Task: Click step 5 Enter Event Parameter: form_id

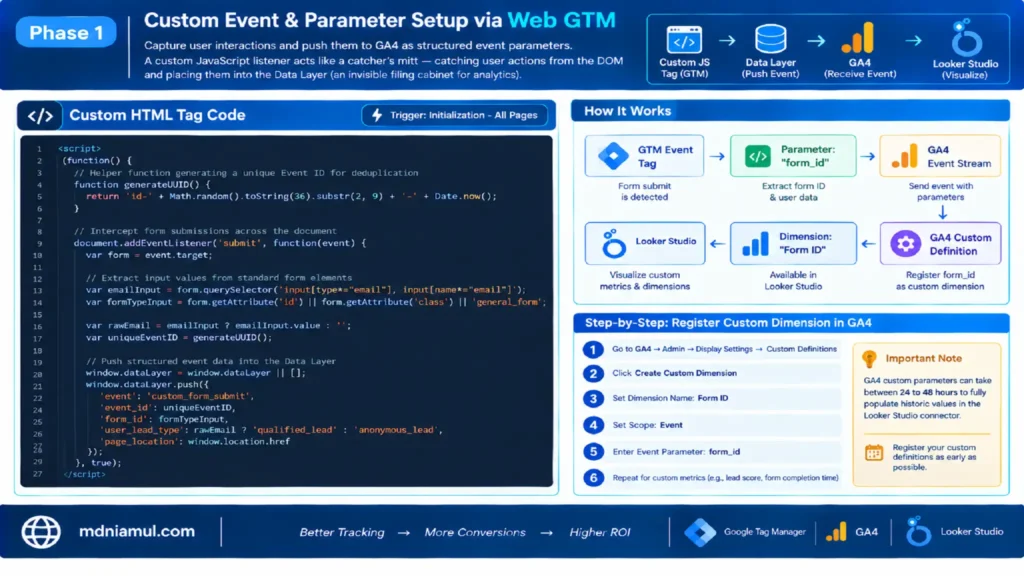Action: coord(711,452)
